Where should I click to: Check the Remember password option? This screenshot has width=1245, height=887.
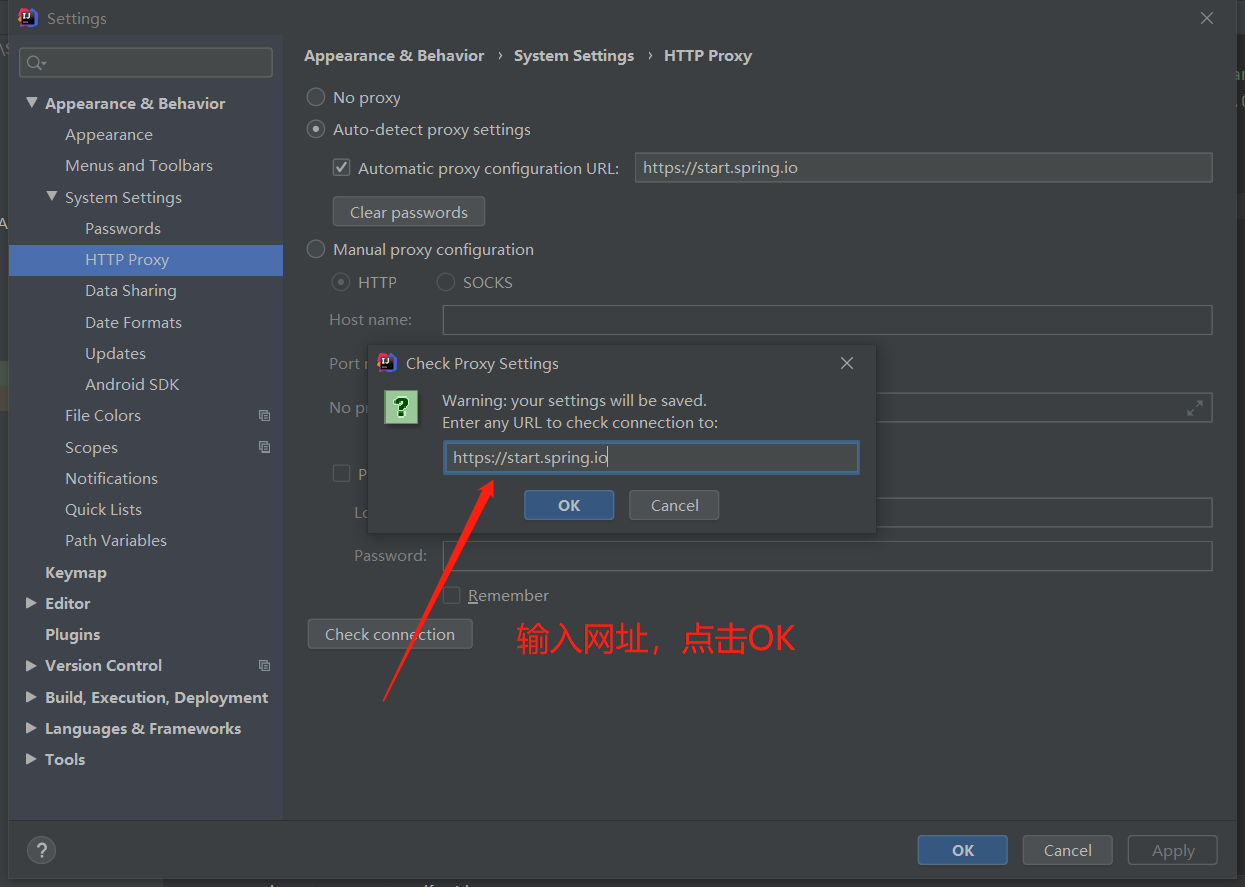tap(452, 595)
